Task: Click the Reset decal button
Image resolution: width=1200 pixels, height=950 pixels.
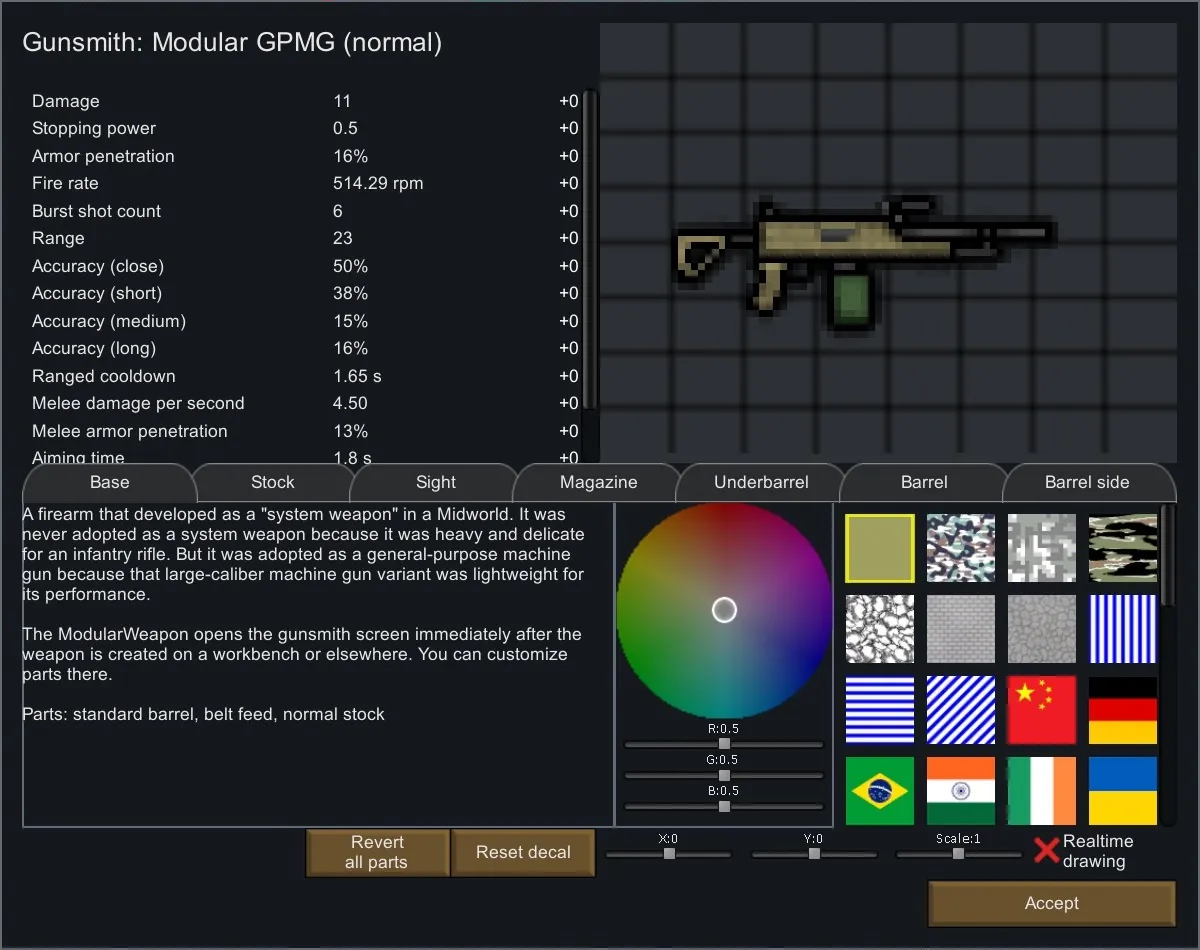Action: tap(523, 853)
